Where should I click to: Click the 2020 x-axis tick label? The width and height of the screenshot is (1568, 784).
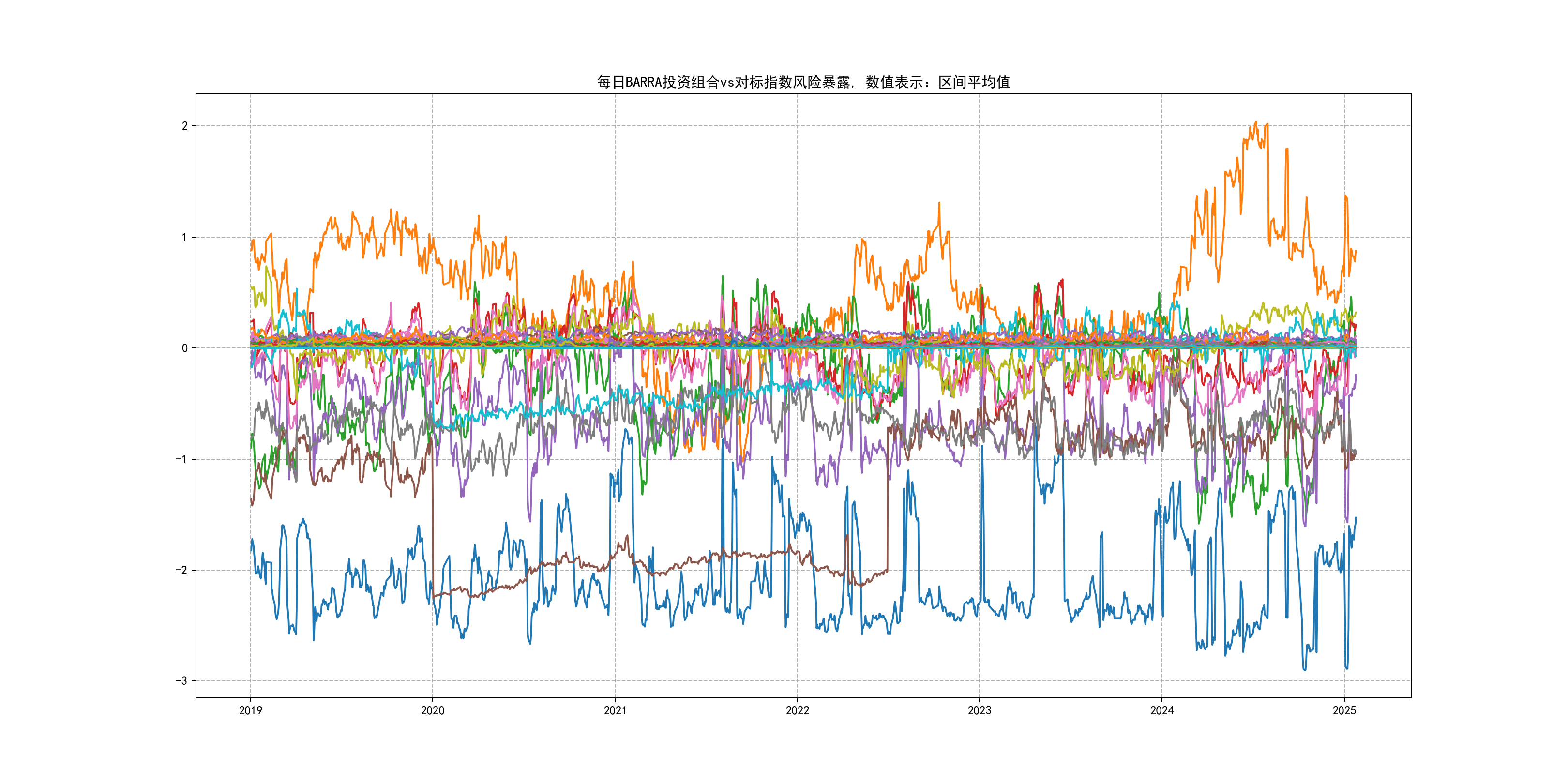coord(433,710)
